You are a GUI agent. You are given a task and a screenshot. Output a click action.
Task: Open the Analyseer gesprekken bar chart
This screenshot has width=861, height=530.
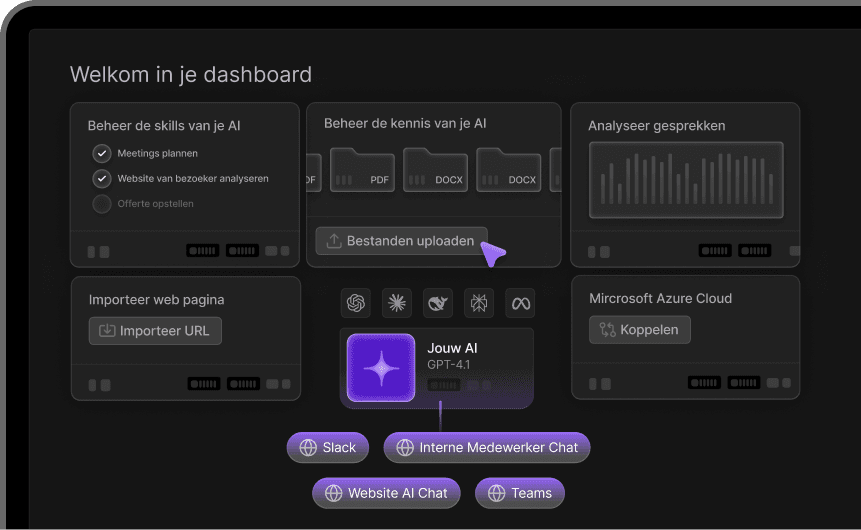[685, 180]
